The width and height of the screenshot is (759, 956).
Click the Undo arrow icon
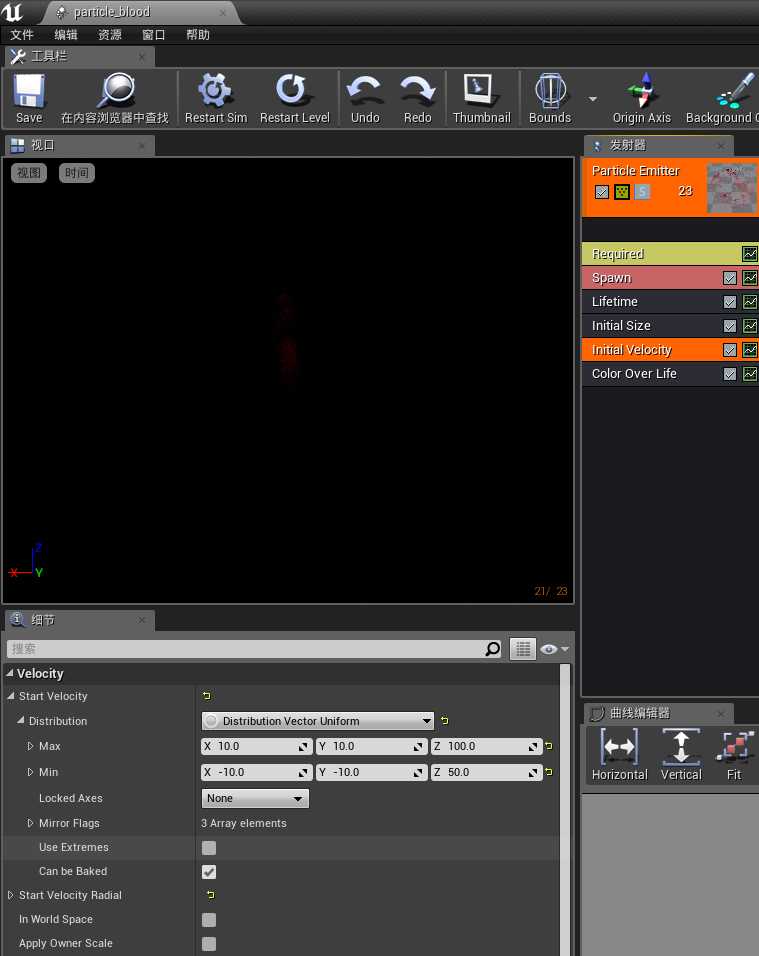click(365, 90)
